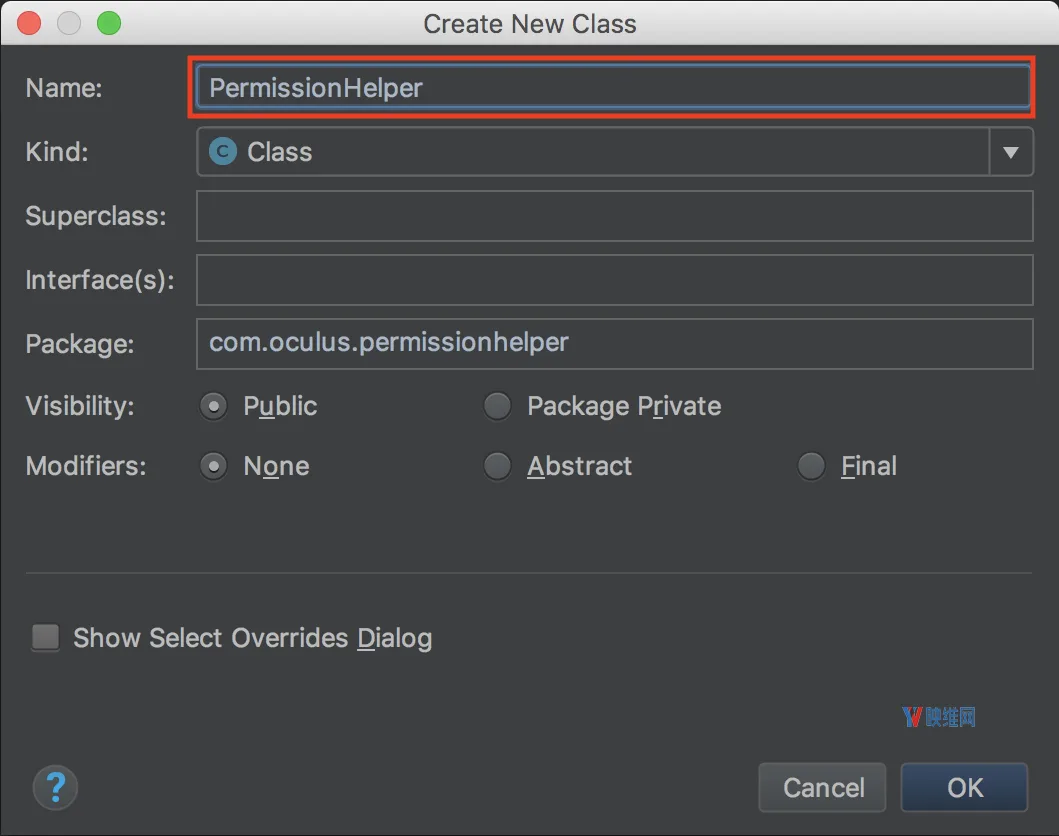This screenshot has height=836, width=1059.
Task: Close the dialog with the red window button
Action: (x=29, y=23)
